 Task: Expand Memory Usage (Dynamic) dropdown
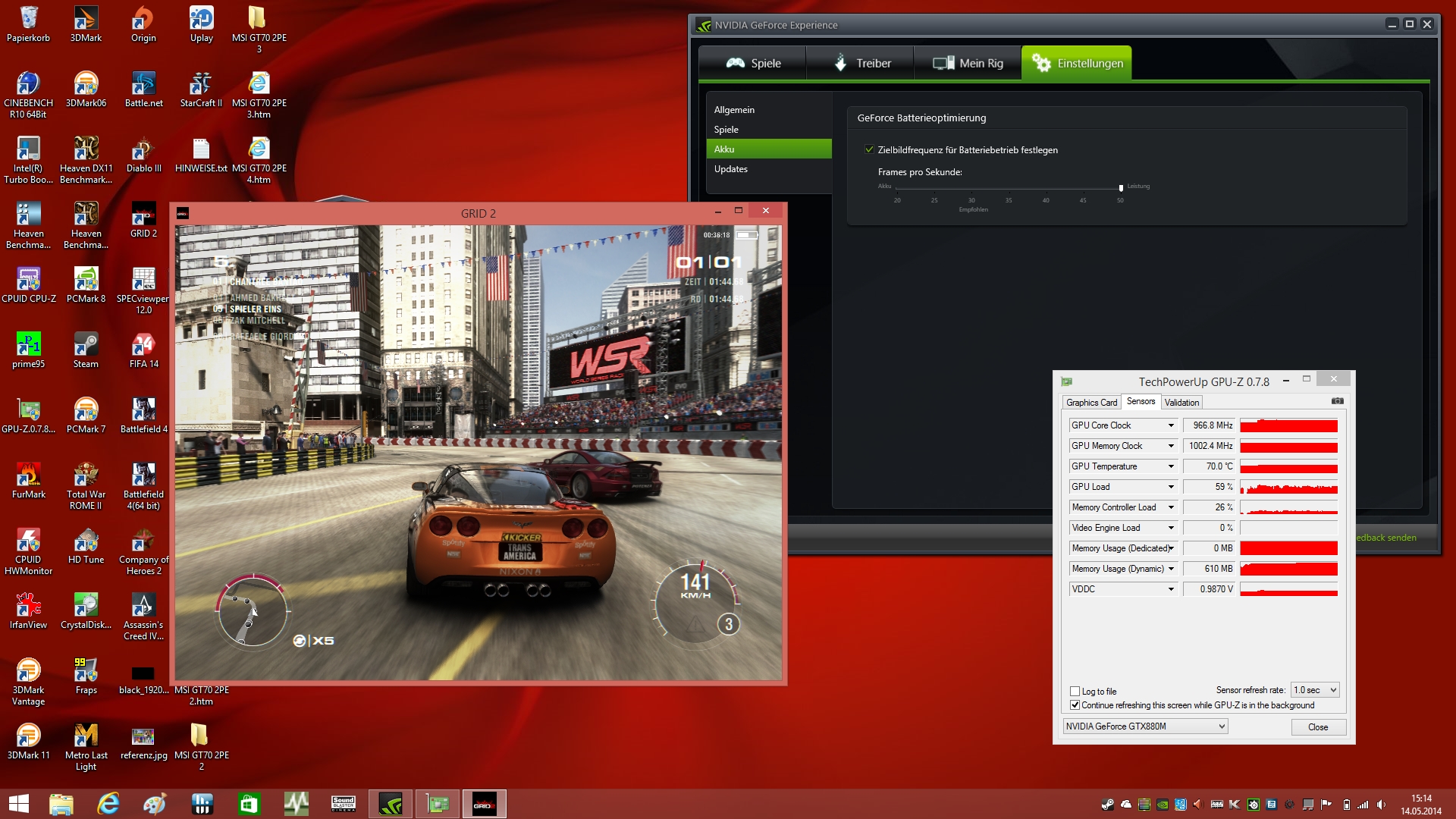point(1171,569)
